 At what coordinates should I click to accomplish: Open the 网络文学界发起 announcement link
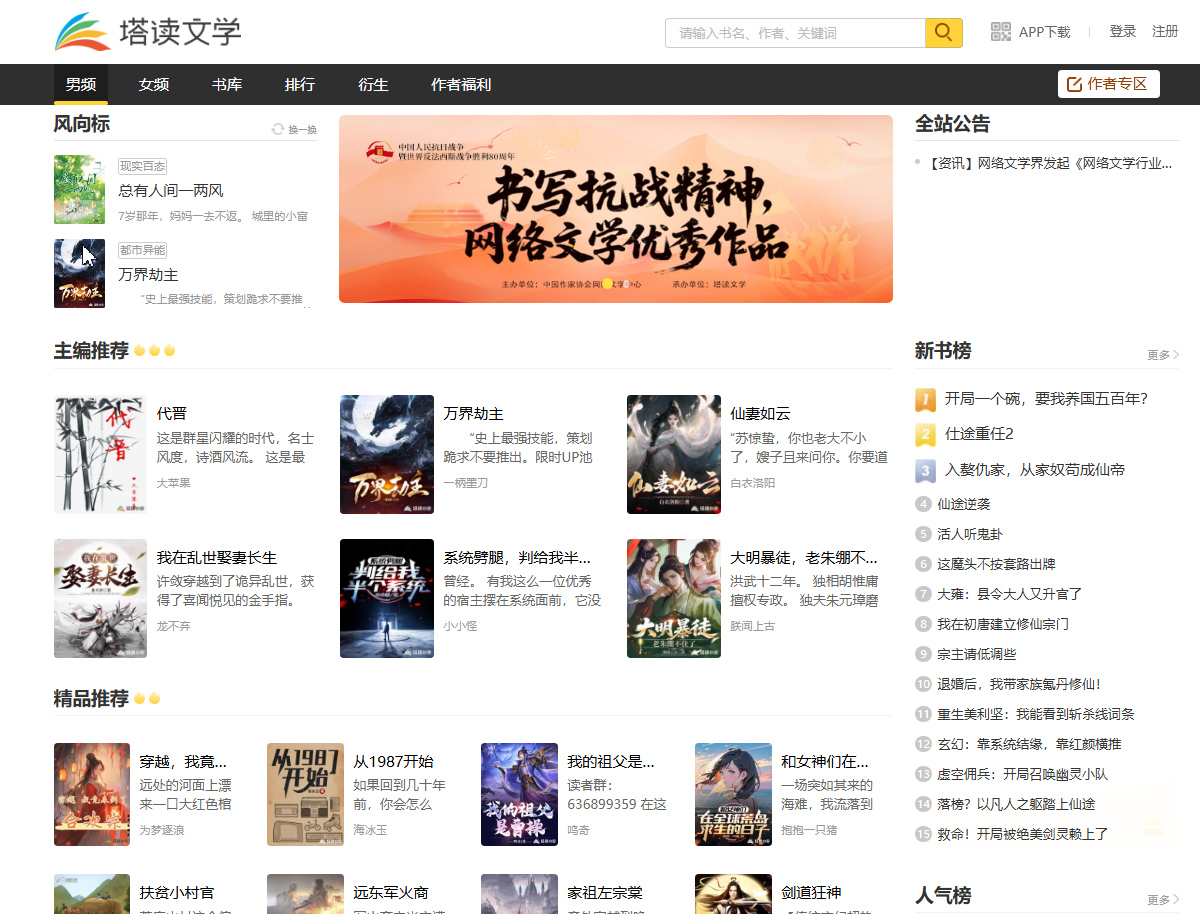coord(1050,163)
